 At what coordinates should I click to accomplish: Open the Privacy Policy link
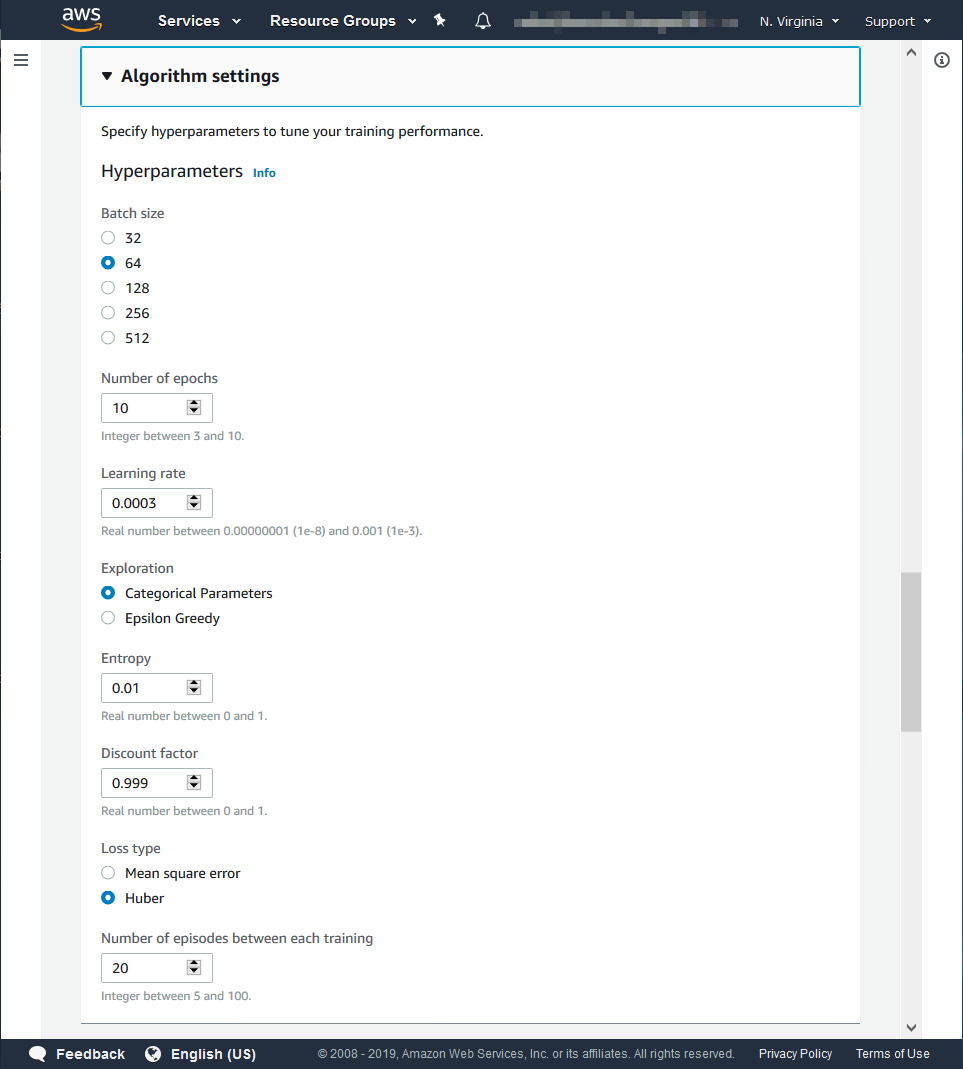(795, 1054)
